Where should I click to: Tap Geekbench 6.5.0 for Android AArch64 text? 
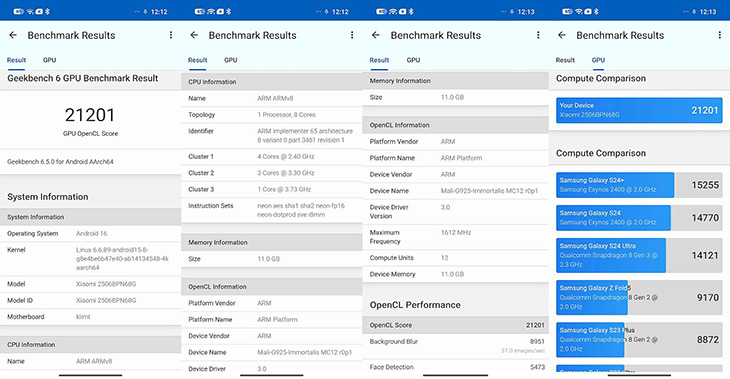tap(61, 162)
